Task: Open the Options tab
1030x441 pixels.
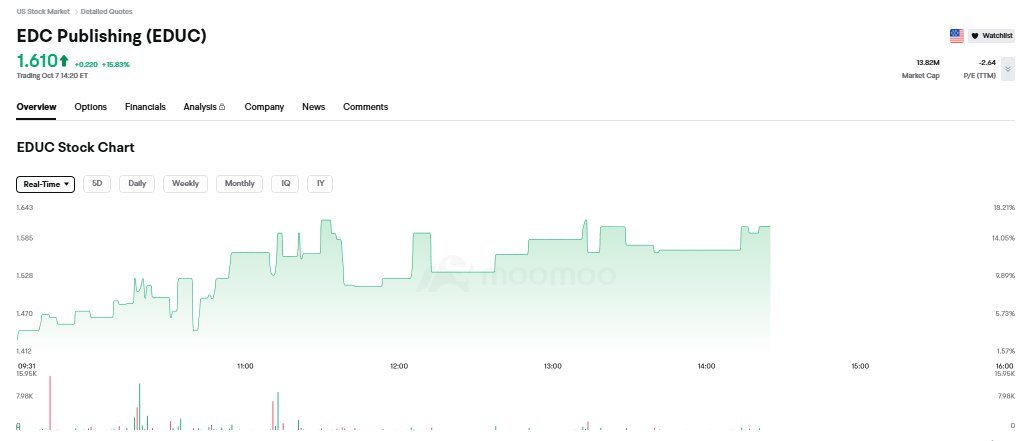Action: click(x=91, y=107)
